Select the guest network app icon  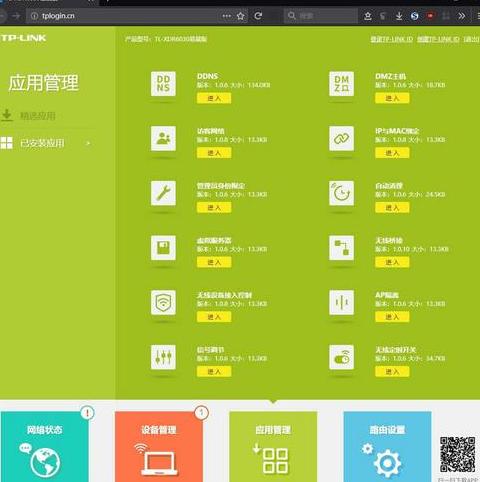(163, 138)
